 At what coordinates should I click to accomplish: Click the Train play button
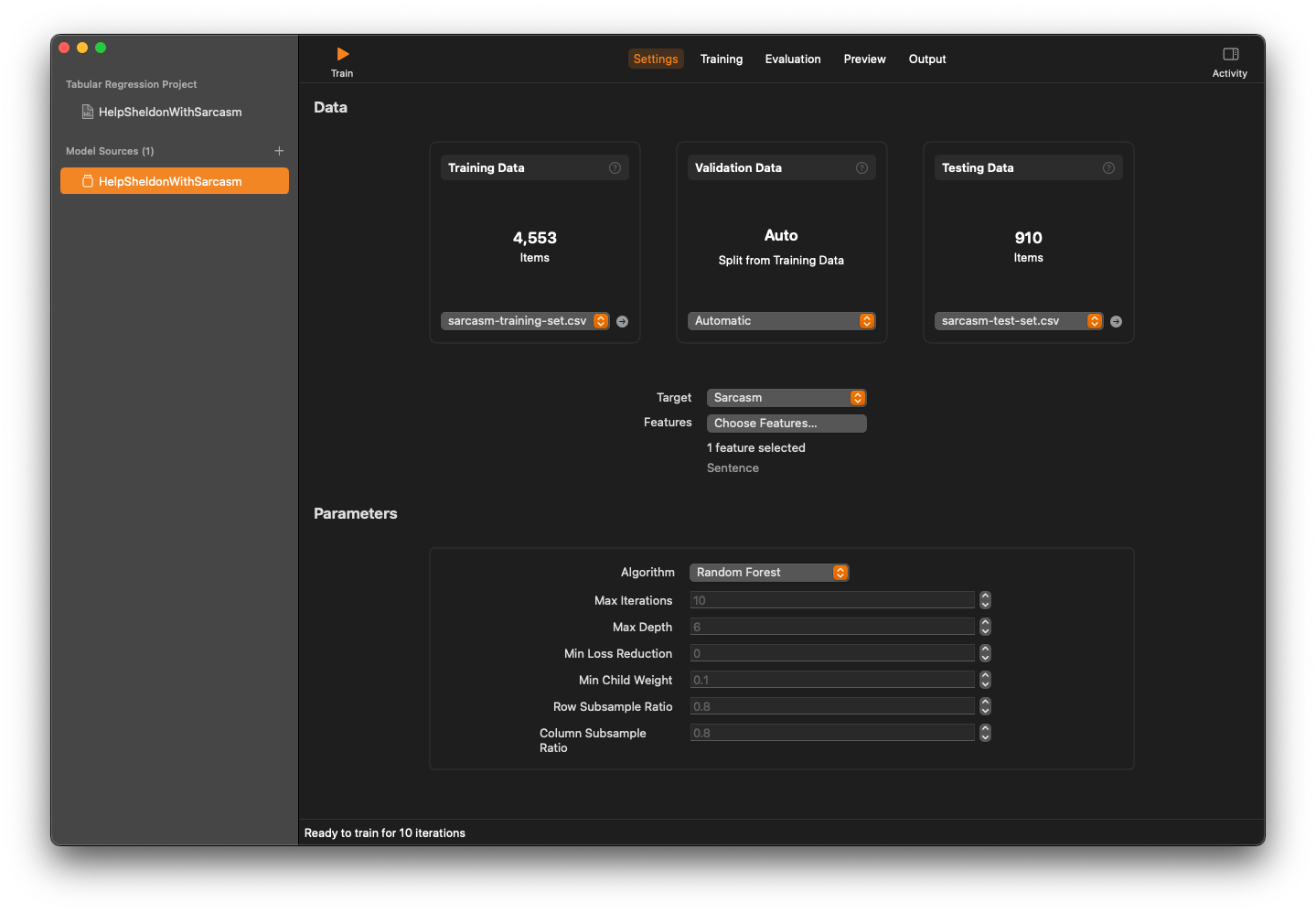pos(342,55)
